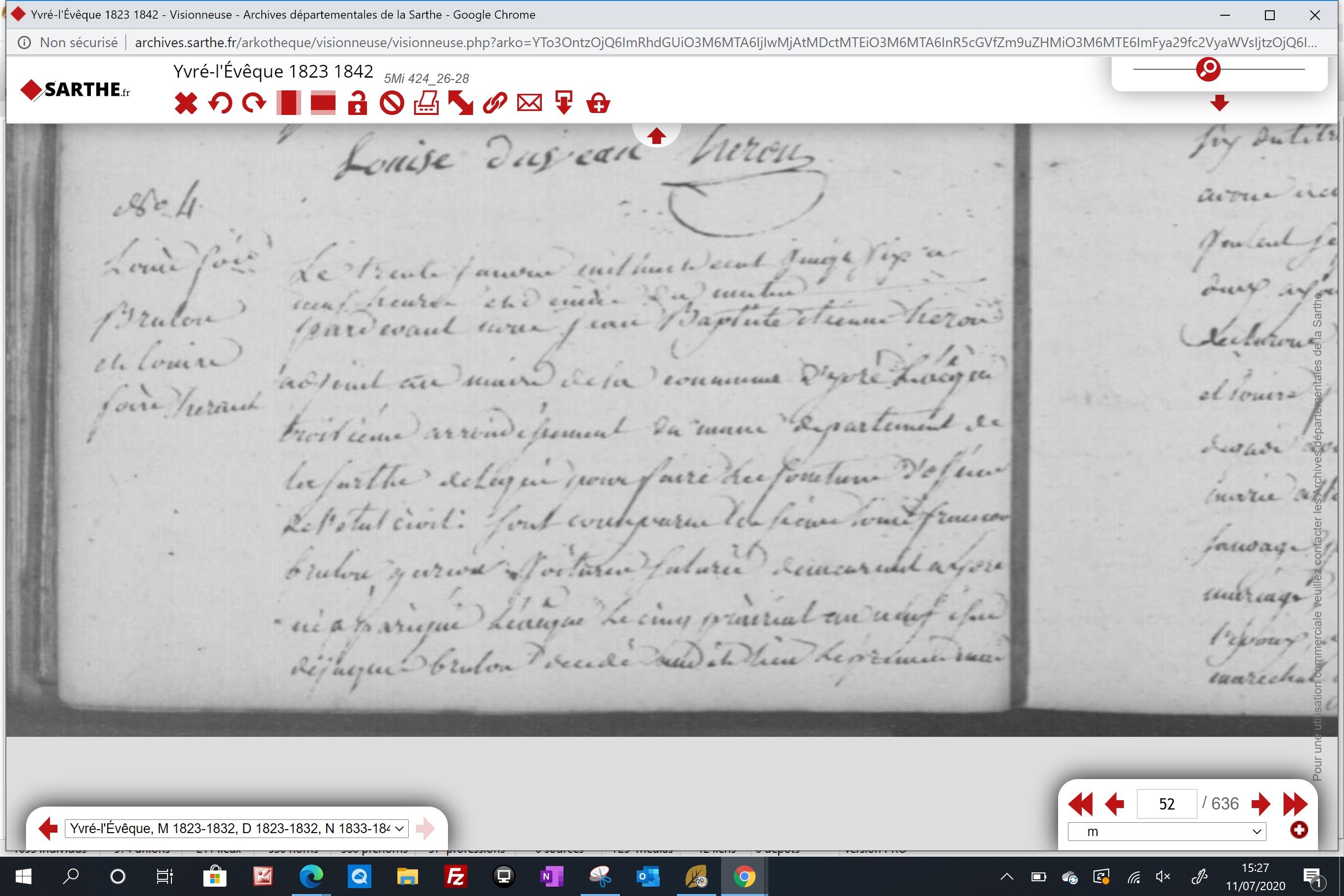Viewport: 1344px width, 896px height.
Task: Expand the zoom panel down arrow
Action: pyautogui.click(x=1219, y=104)
